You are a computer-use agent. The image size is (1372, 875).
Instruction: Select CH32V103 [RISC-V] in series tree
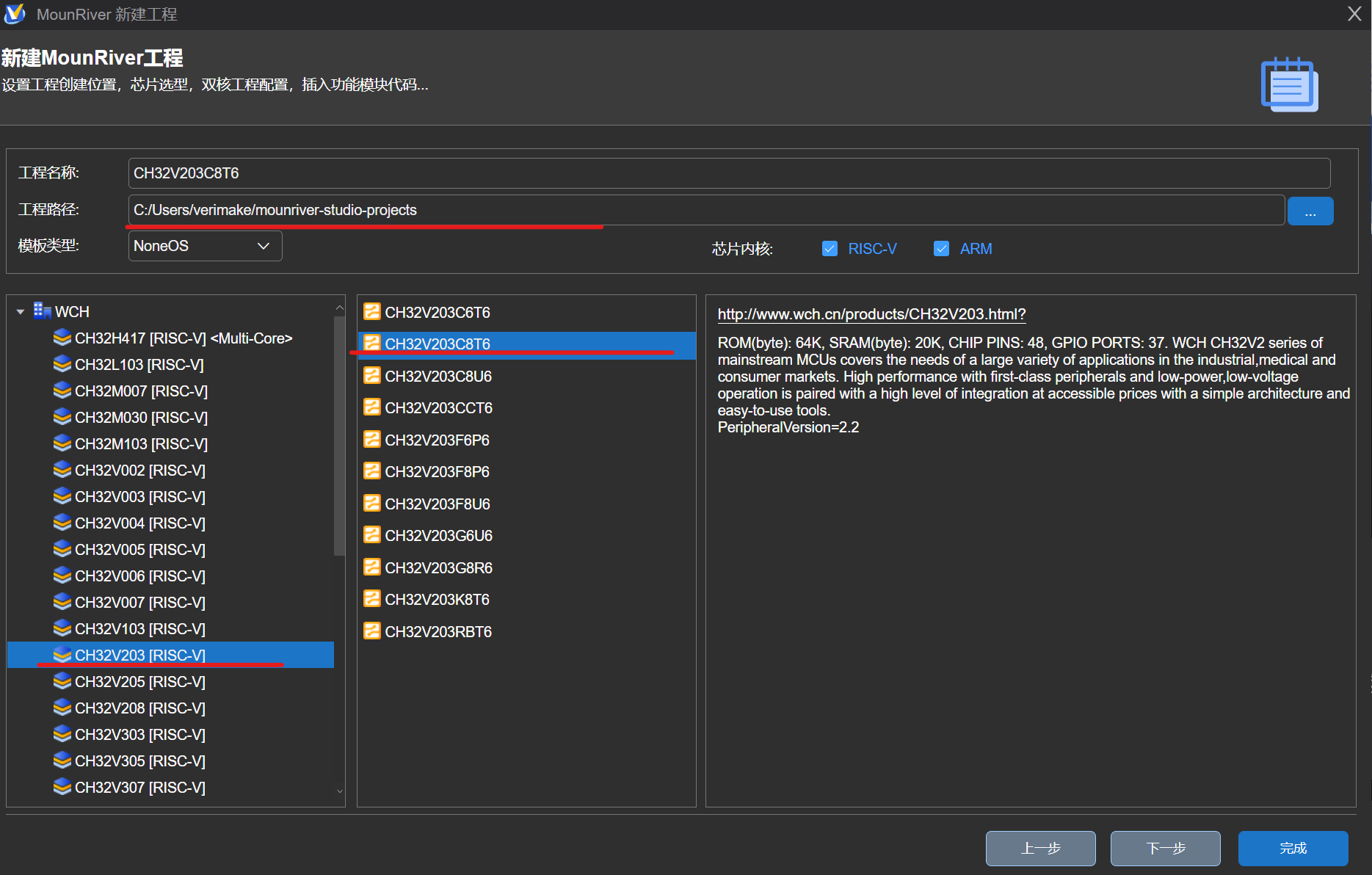coord(139,629)
